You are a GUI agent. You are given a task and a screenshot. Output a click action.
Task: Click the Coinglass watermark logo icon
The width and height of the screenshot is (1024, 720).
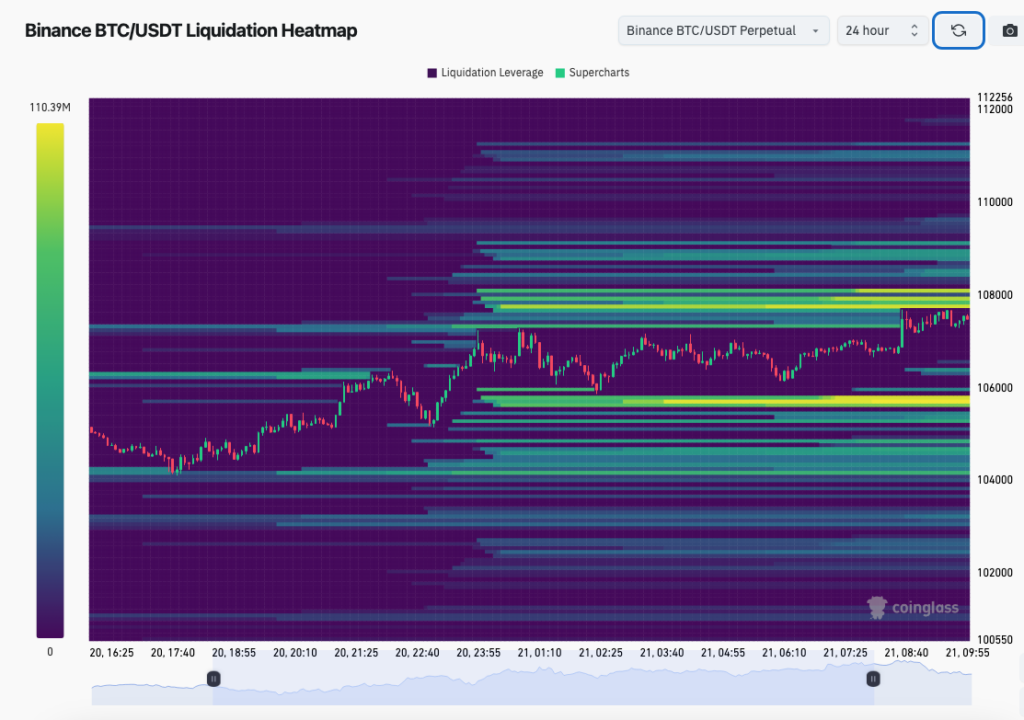875,607
